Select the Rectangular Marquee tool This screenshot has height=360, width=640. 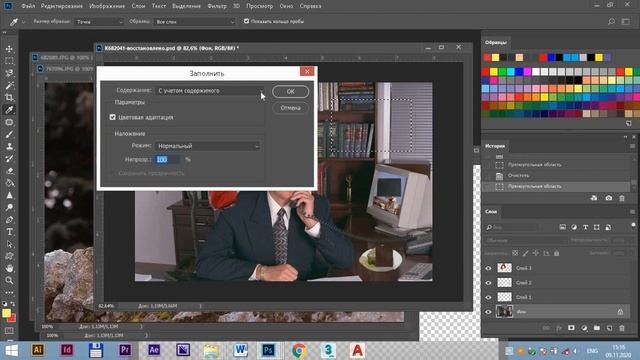(9, 61)
